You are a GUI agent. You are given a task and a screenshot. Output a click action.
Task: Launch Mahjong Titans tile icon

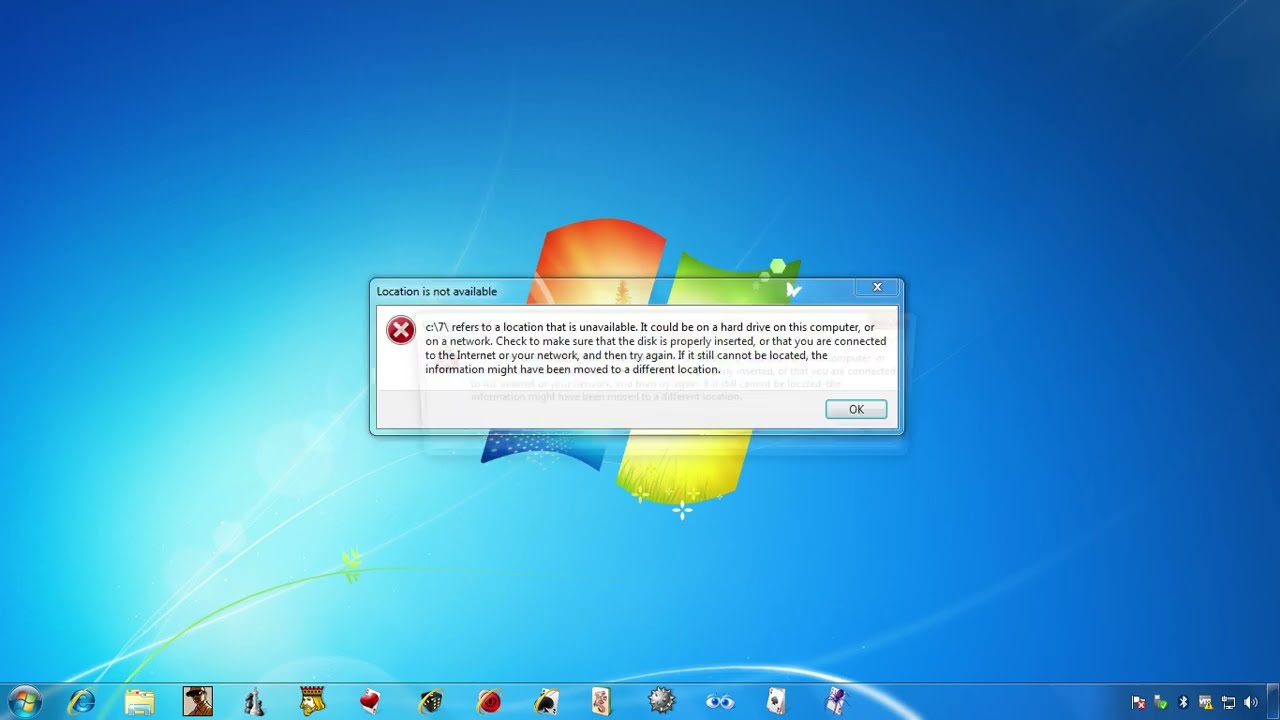pos(601,702)
